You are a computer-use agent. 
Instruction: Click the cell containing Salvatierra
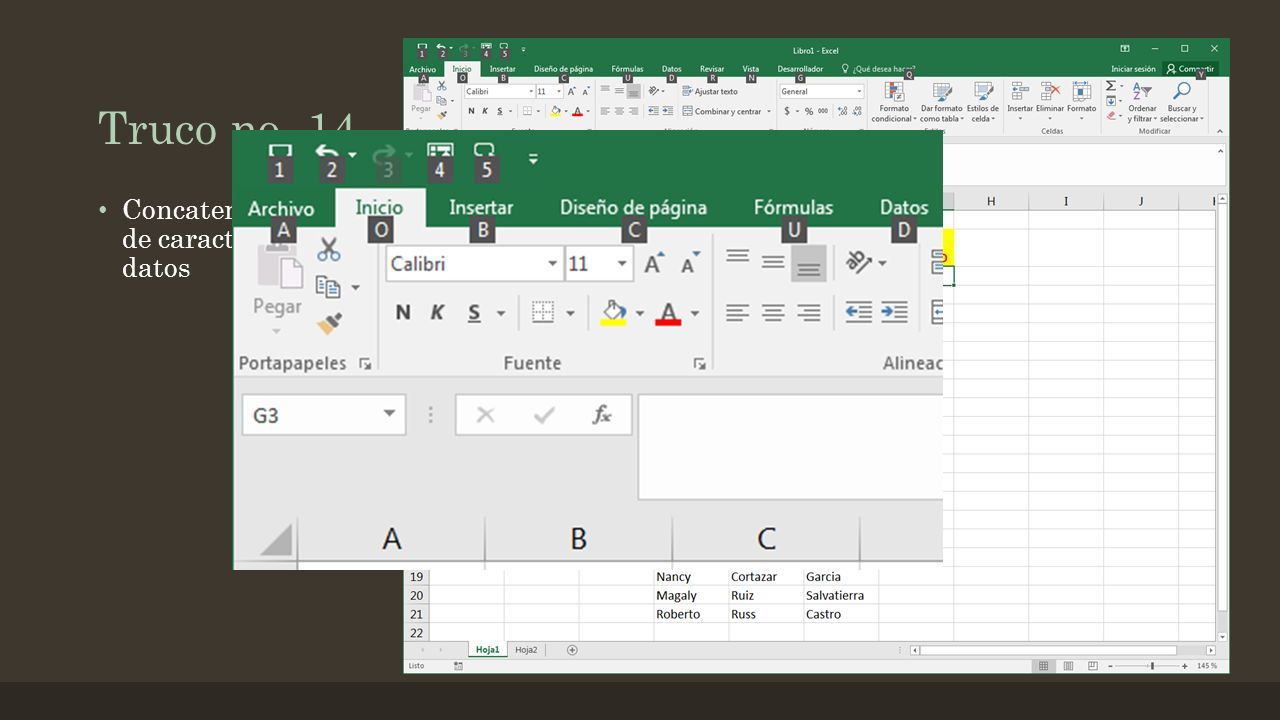tap(841, 595)
